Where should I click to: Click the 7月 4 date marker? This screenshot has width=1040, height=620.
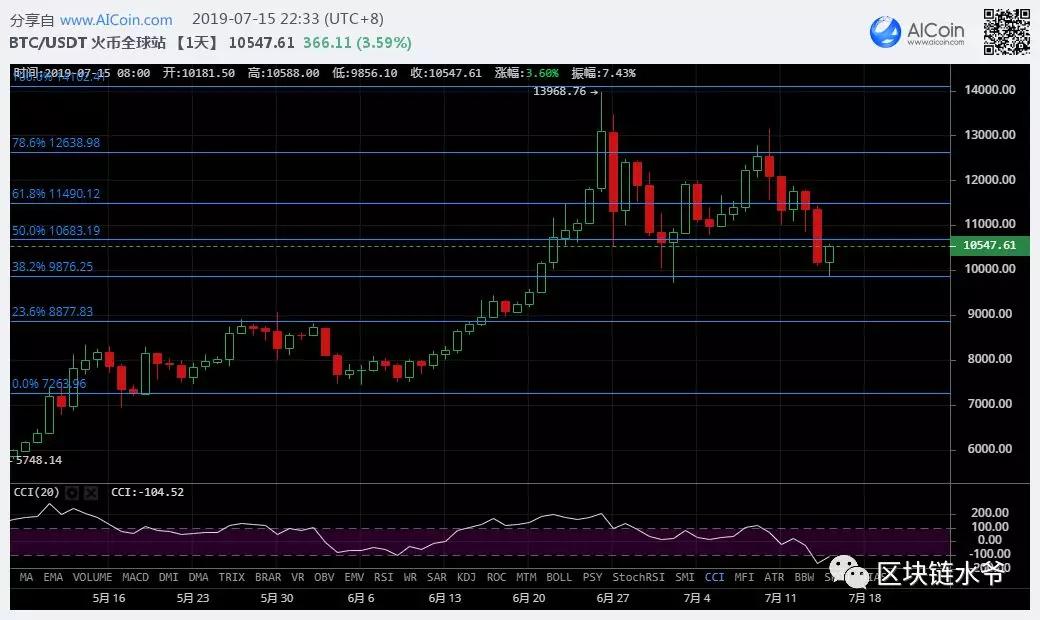click(x=697, y=598)
